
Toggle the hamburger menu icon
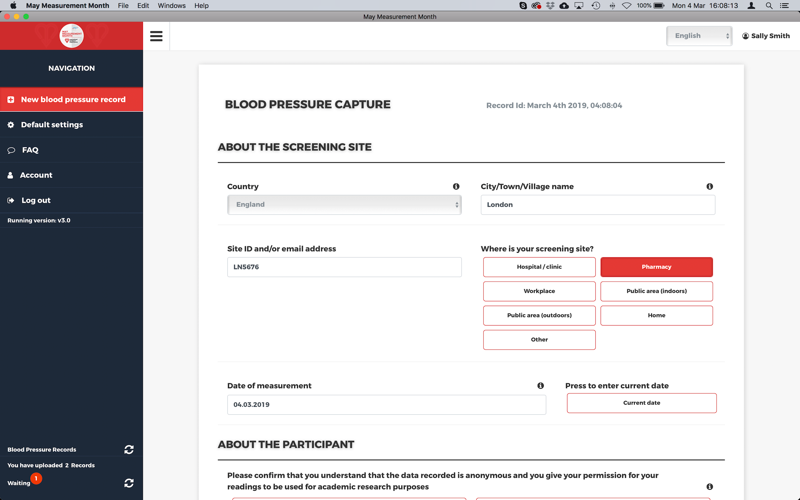(156, 36)
